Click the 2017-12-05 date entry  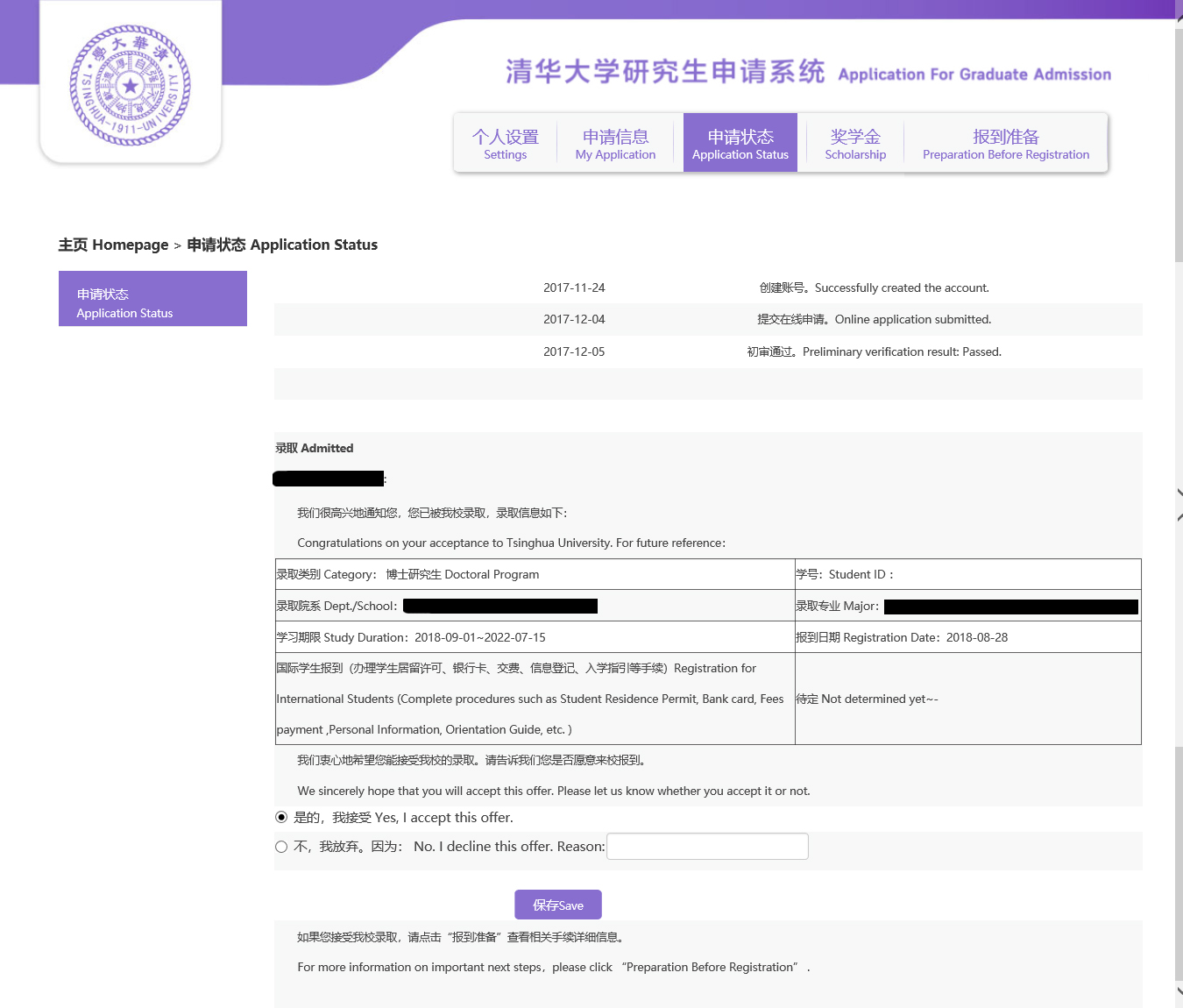[x=574, y=351]
